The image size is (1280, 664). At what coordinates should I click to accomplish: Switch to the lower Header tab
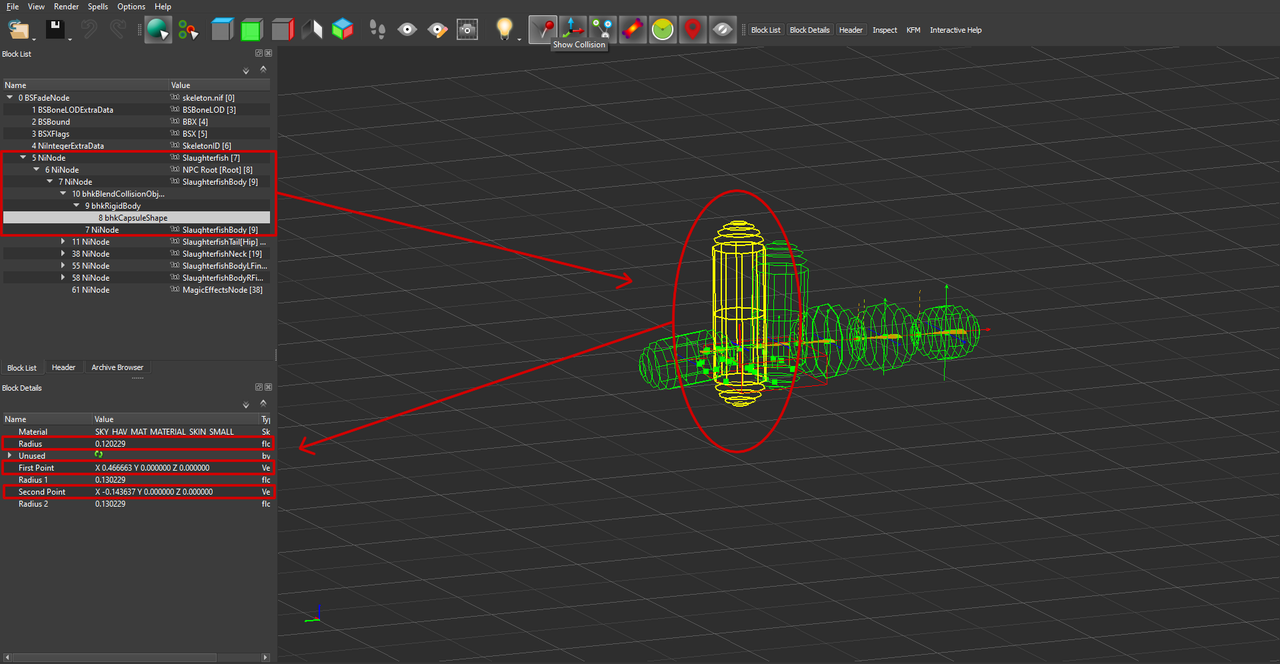click(63, 367)
